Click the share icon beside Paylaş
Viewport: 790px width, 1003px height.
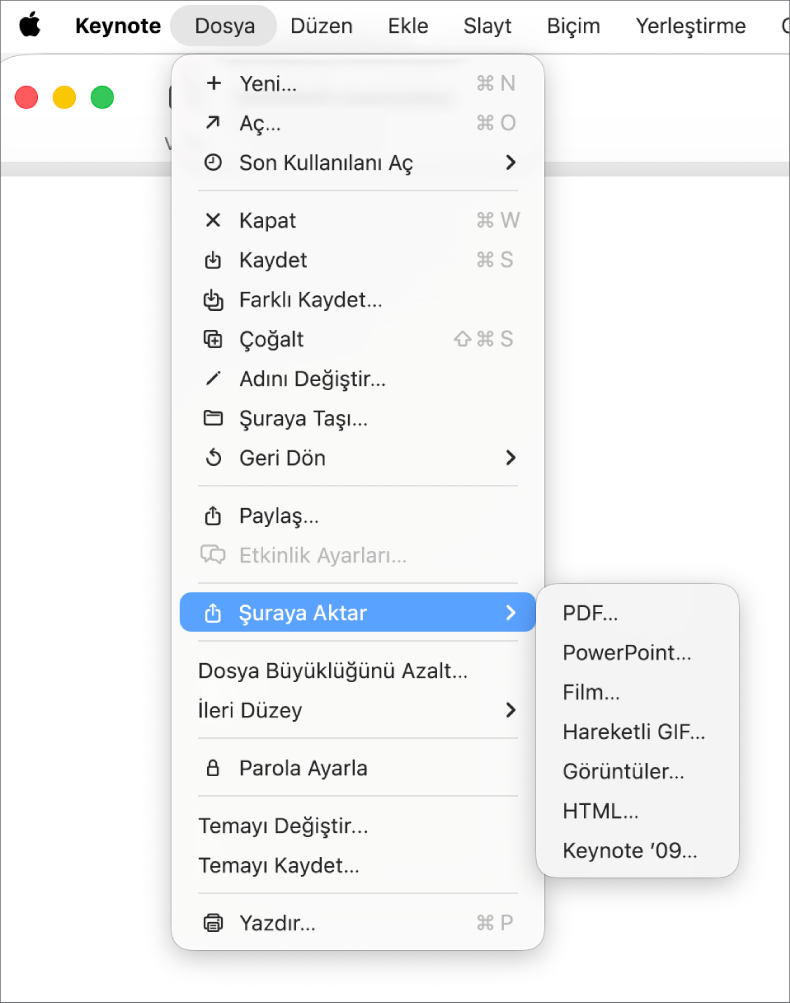pos(213,516)
